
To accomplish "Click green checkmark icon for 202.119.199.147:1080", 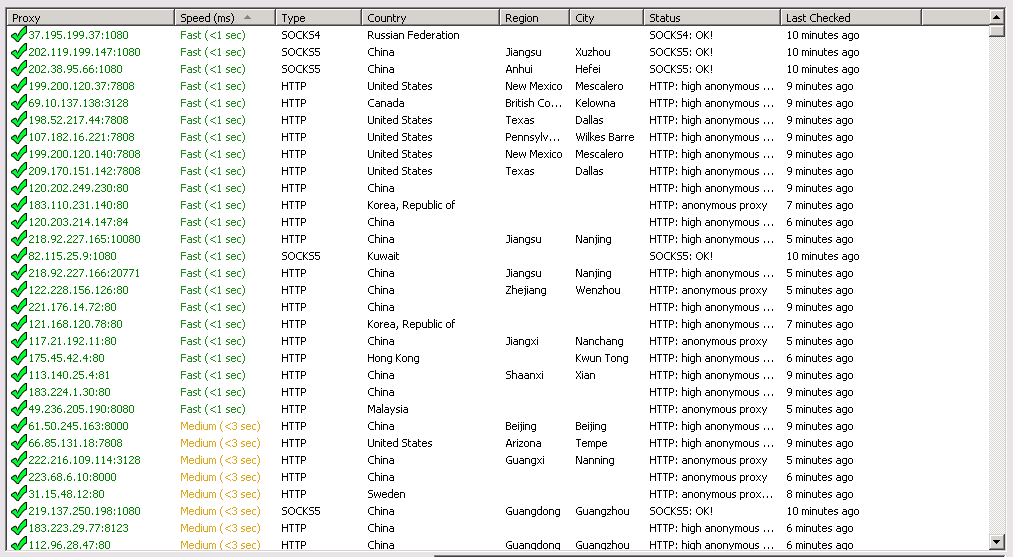I will [19, 51].
